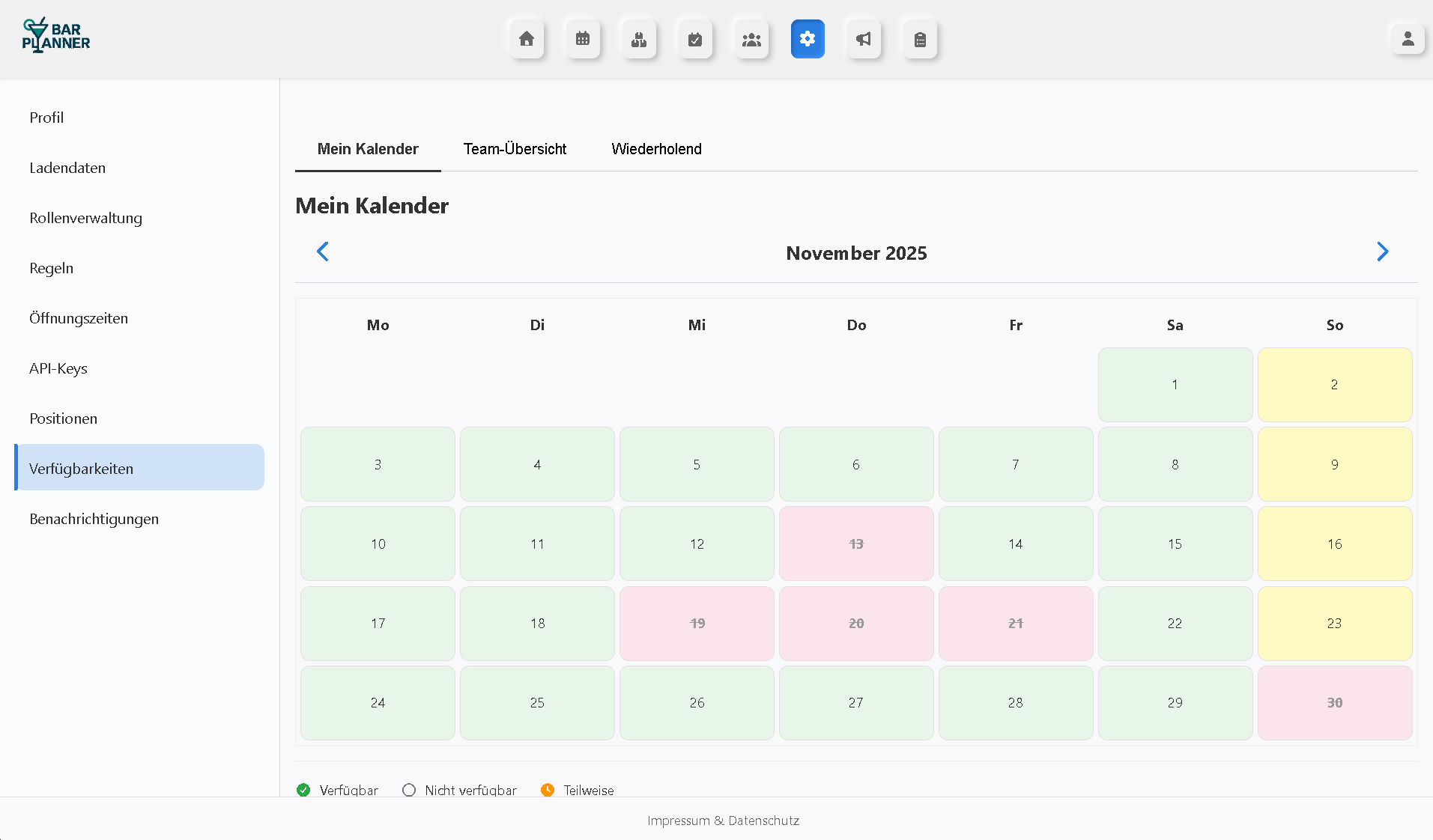Select the November 24 calendar cell
Viewport: 1433px width, 840px height.
click(x=378, y=703)
